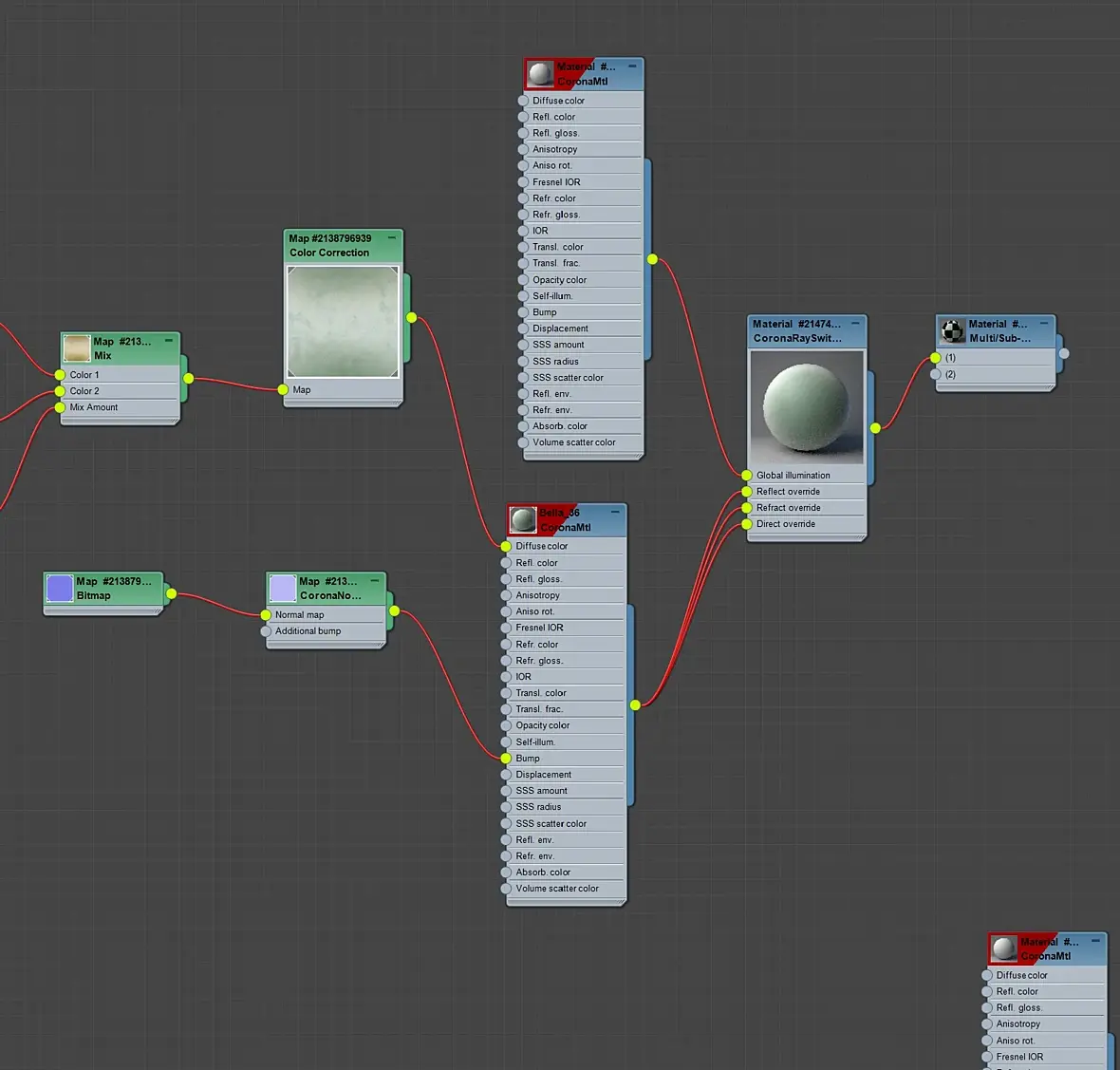Image resolution: width=1120 pixels, height=1070 pixels.
Task: Collapse the CoronaMtl node wired to Global illumination
Action: 632,66
